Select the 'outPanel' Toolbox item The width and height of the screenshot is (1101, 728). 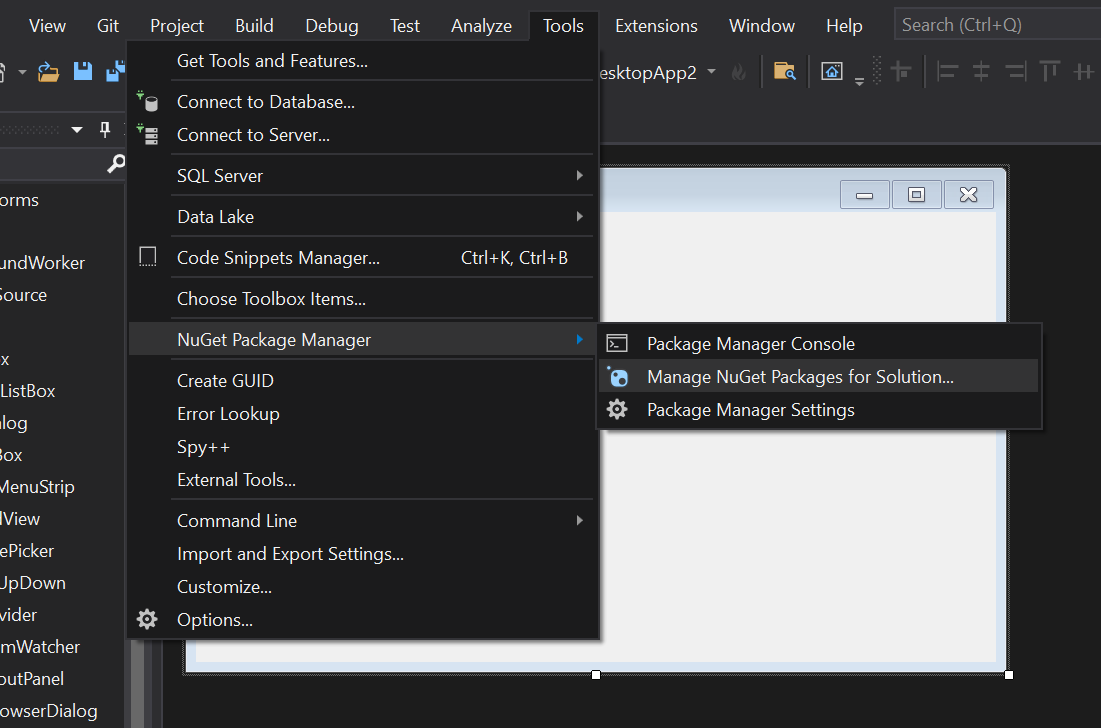(32, 679)
